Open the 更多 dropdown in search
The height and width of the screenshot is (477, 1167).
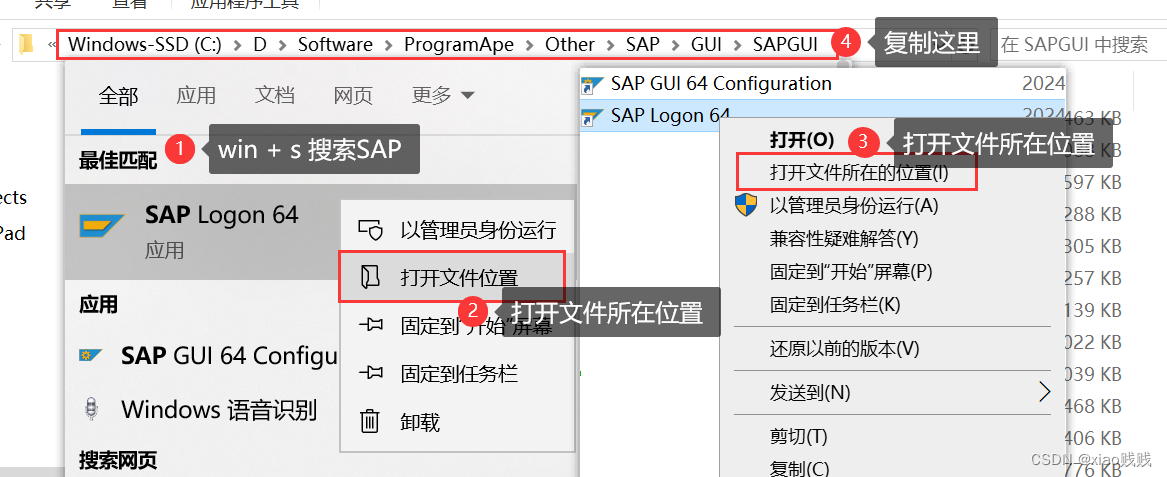click(x=443, y=95)
